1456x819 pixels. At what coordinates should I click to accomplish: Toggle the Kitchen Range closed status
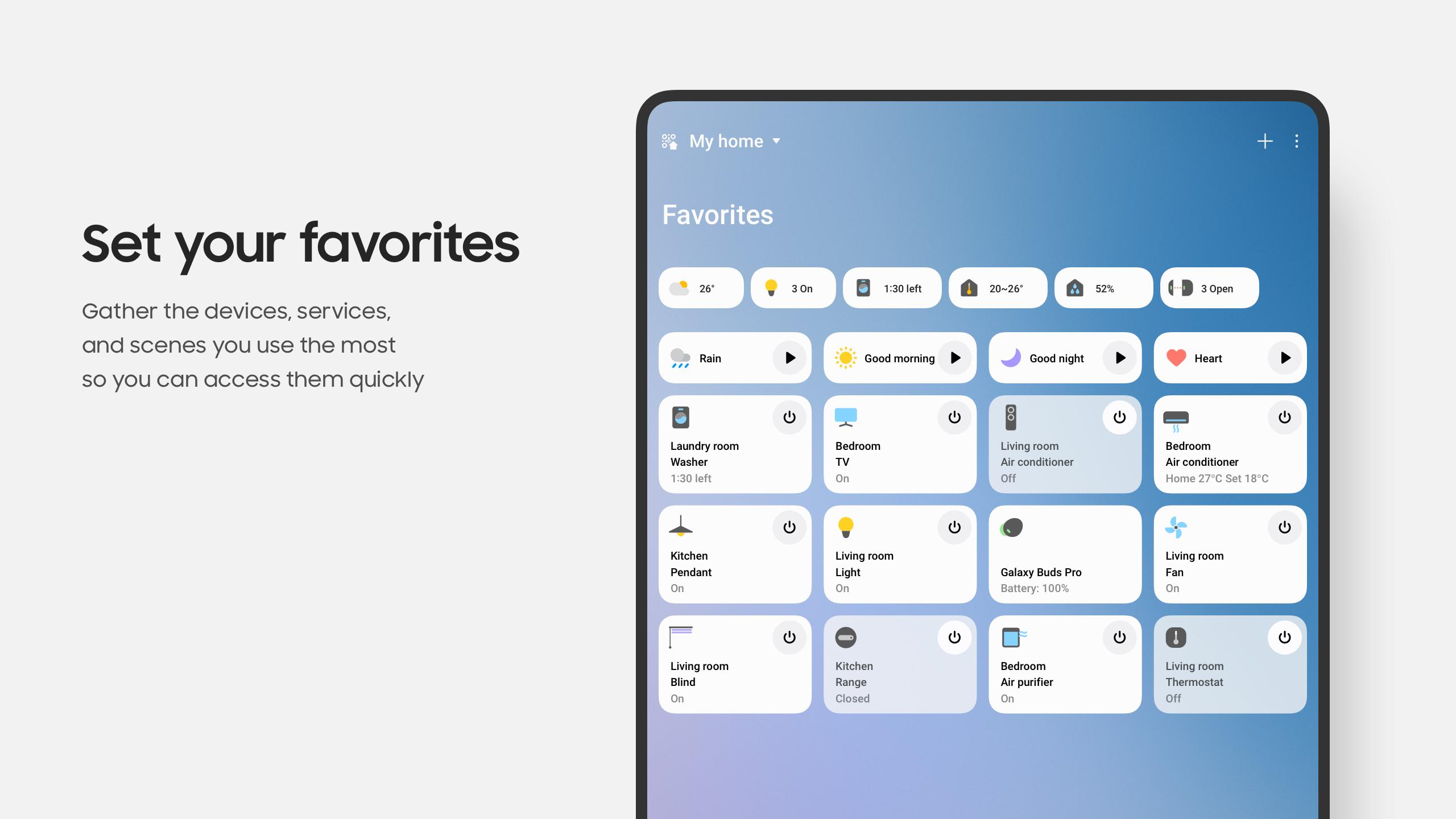(954, 637)
